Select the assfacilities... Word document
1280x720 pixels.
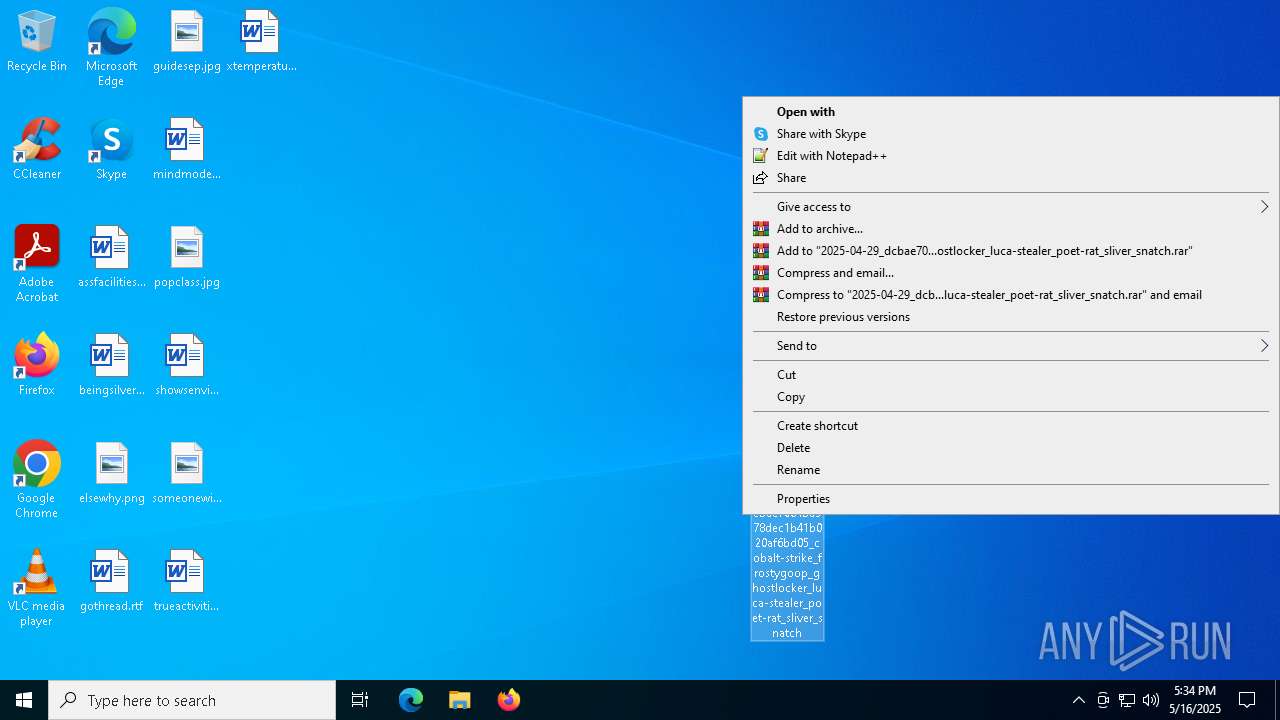tap(111, 258)
